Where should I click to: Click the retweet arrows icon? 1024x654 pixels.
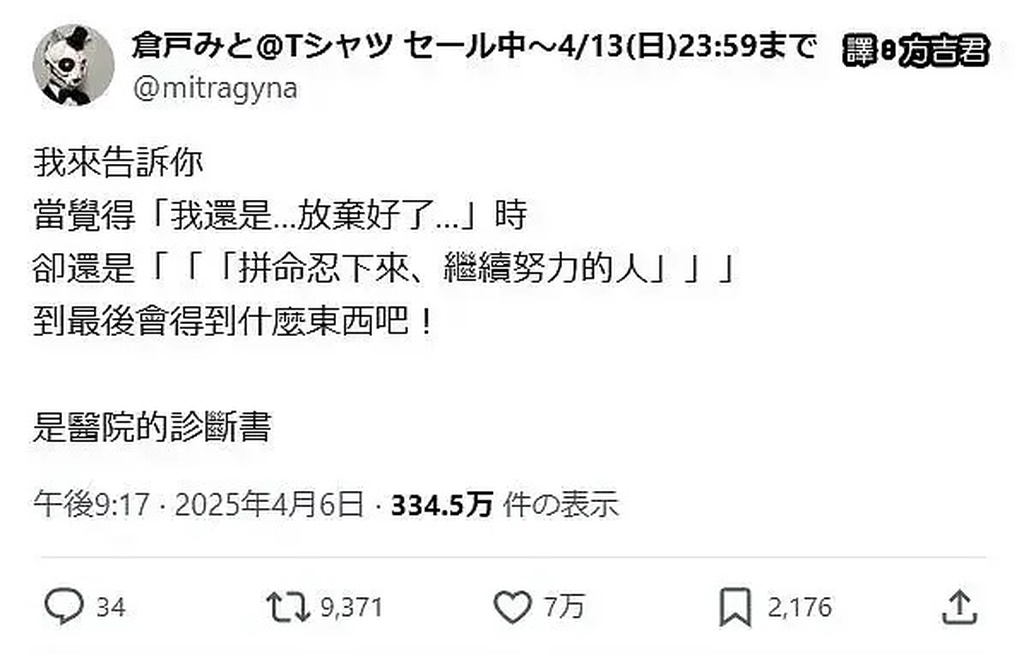tap(288, 606)
